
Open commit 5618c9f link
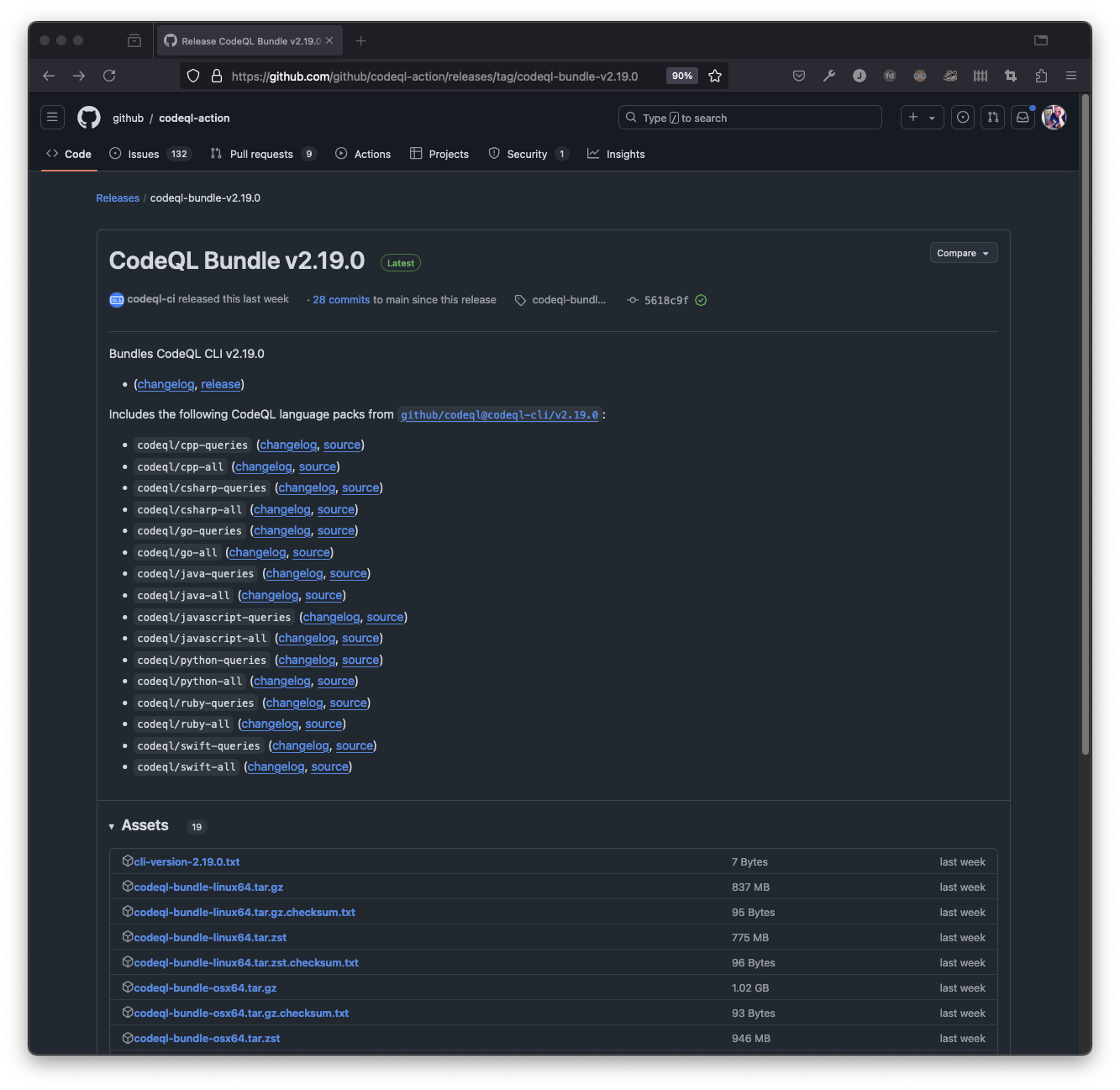tap(666, 300)
